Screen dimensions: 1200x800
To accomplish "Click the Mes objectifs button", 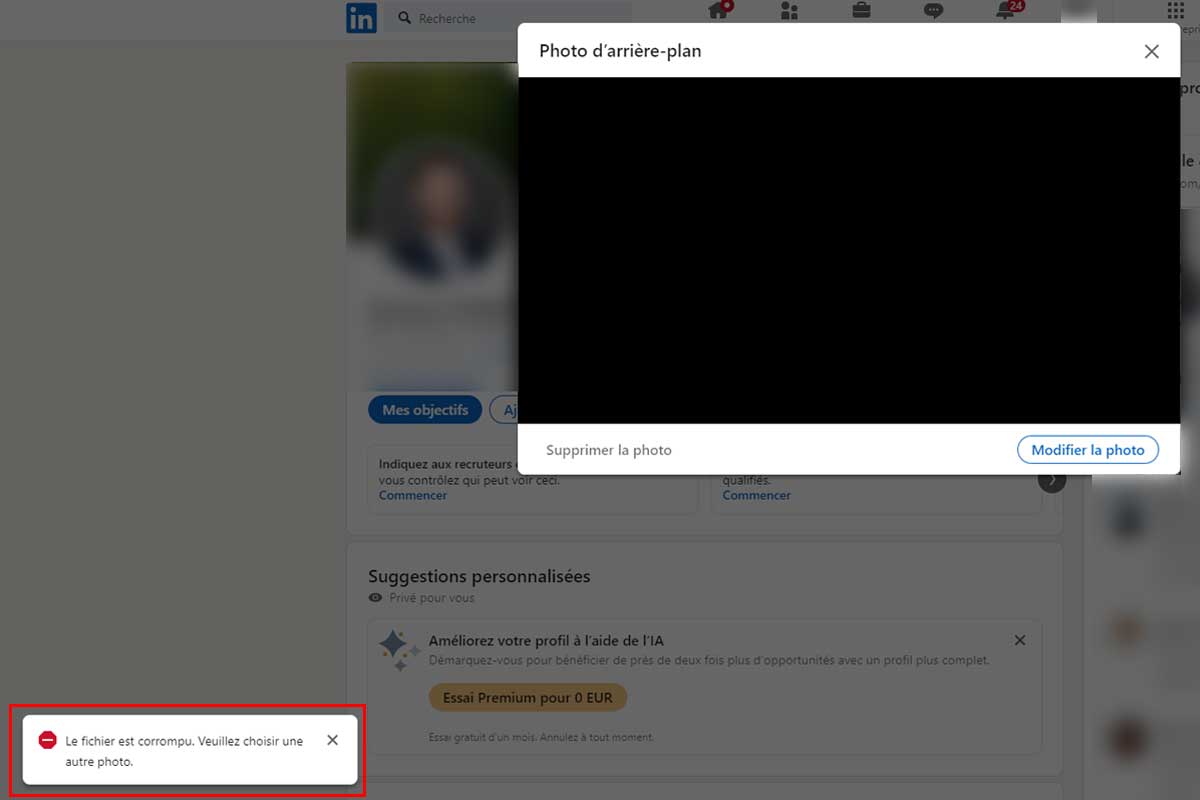I will [425, 410].
